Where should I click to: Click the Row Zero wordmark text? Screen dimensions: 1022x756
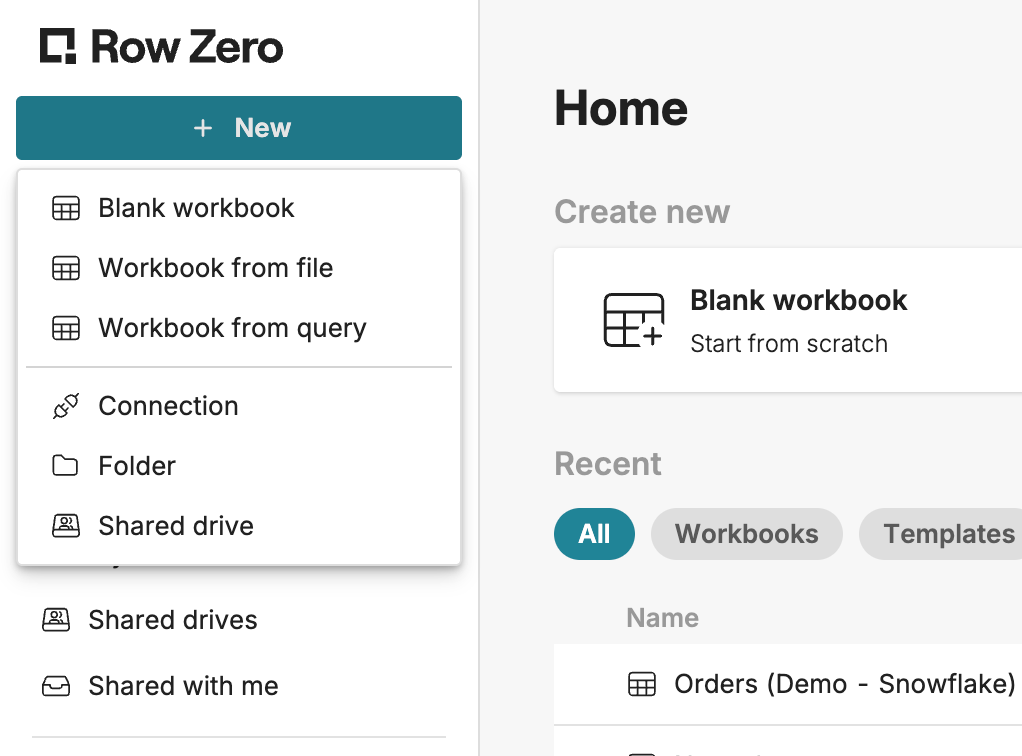187,47
